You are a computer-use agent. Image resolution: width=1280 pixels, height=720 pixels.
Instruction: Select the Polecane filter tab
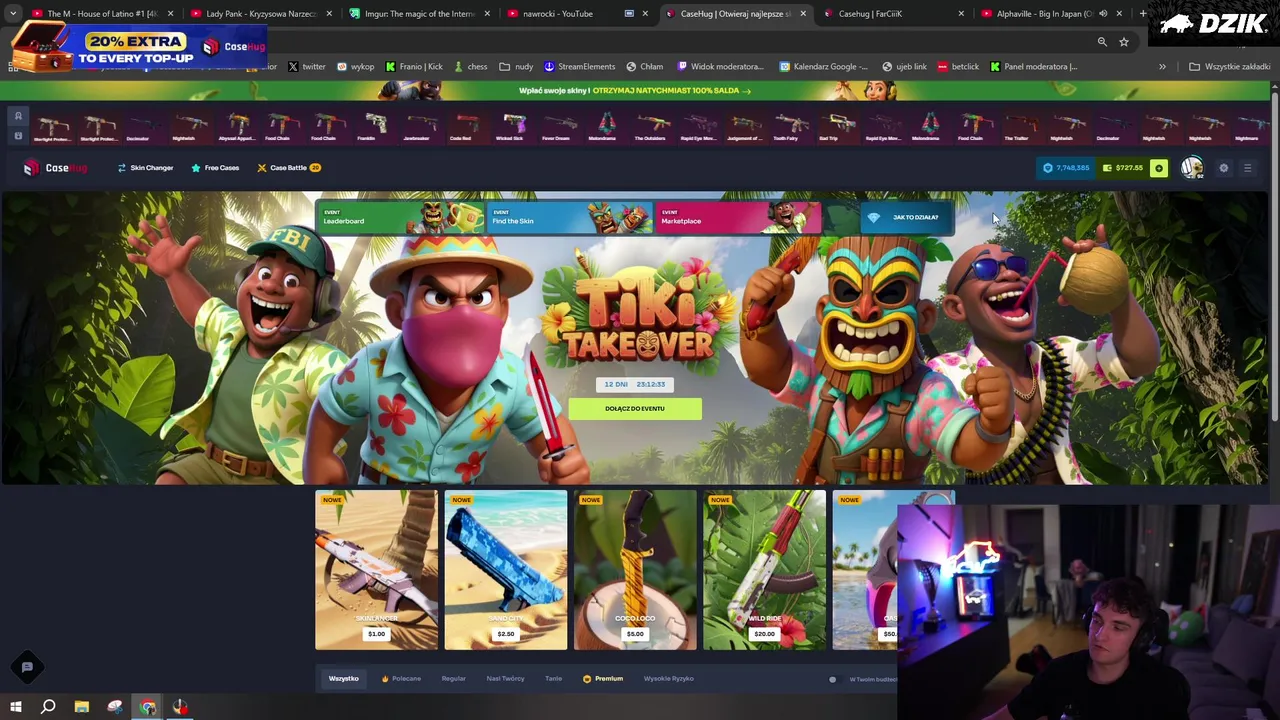click(401, 679)
